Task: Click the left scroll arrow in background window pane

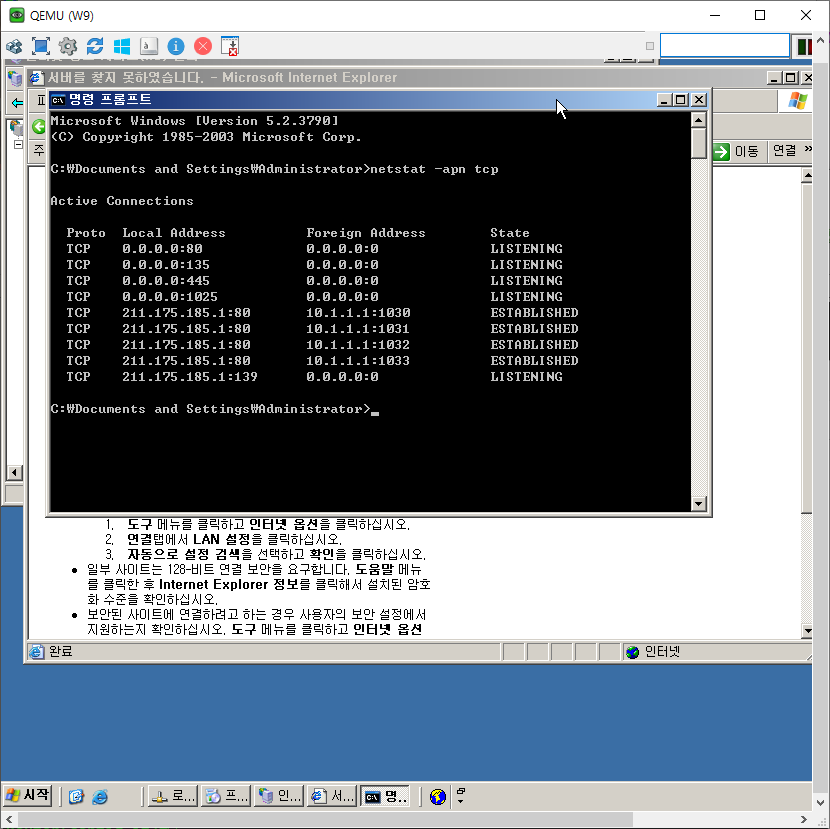Action: tap(15, 473)
